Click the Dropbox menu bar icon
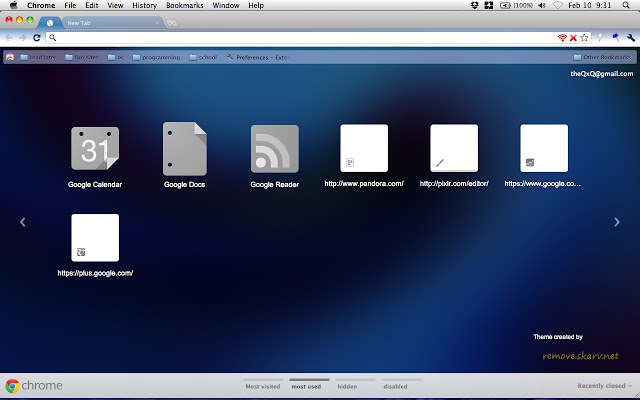 474,5
